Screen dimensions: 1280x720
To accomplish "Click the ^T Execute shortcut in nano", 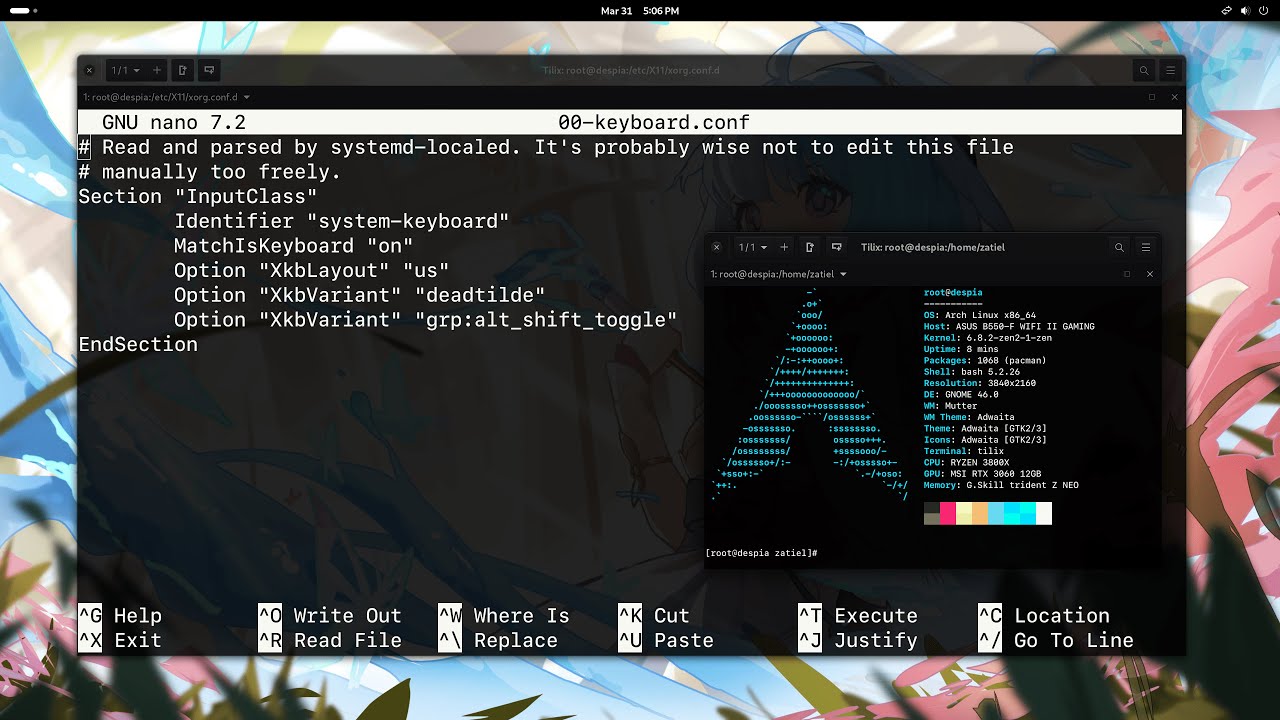I will pyautogui.click(x=858, y=616).
